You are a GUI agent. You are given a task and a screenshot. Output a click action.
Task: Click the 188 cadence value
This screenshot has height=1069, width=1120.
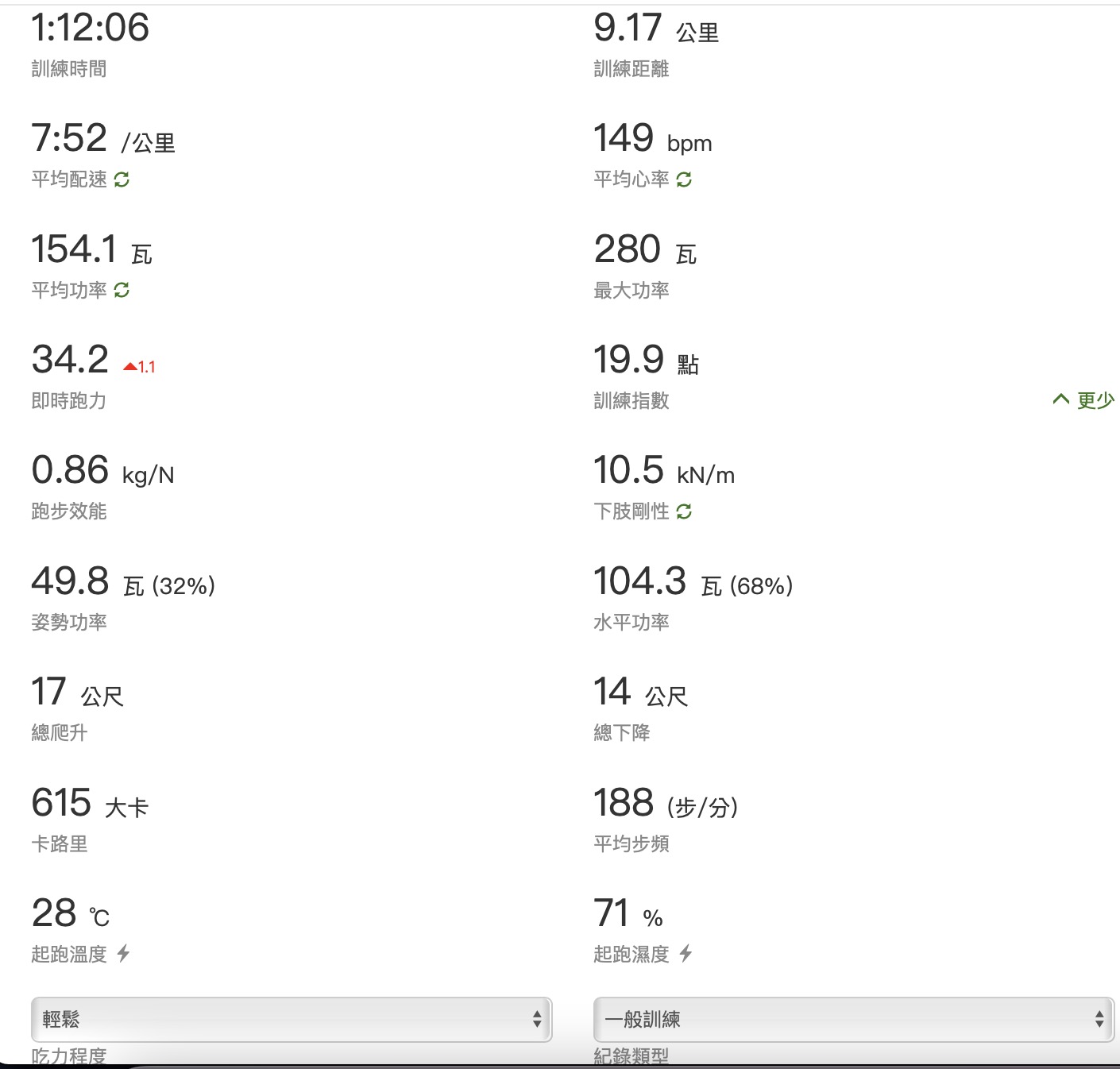tap(666, 803)
